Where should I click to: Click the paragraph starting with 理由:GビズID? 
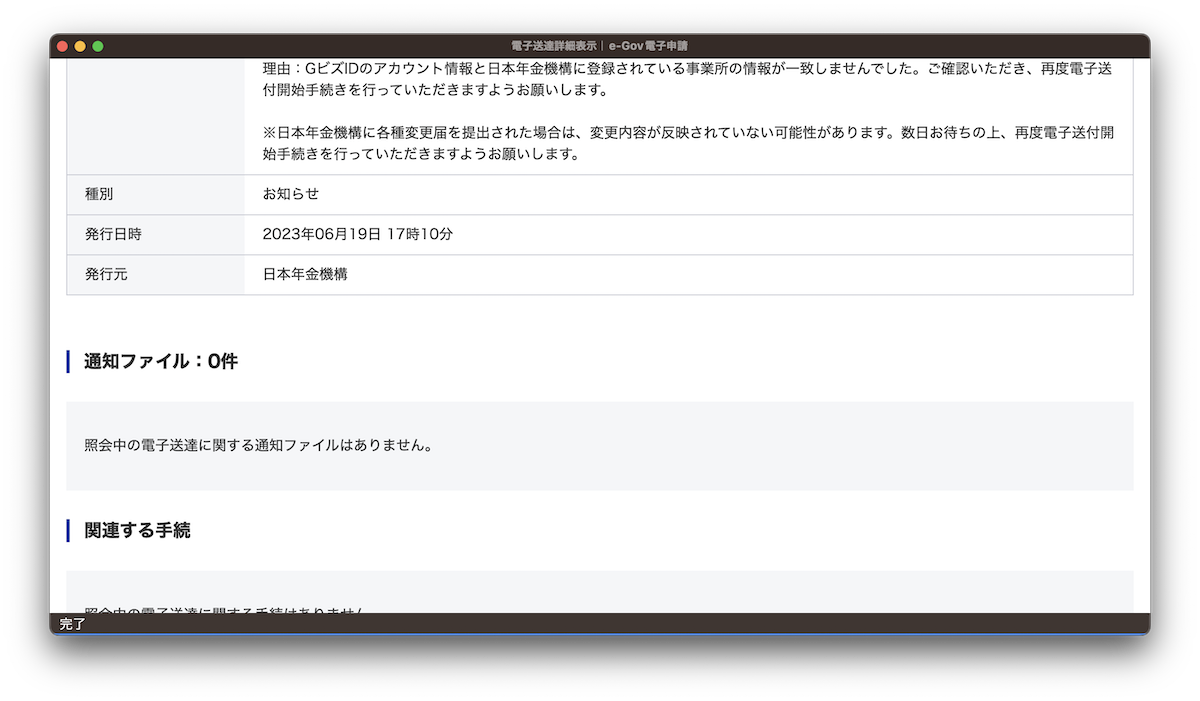click(688, 79)
